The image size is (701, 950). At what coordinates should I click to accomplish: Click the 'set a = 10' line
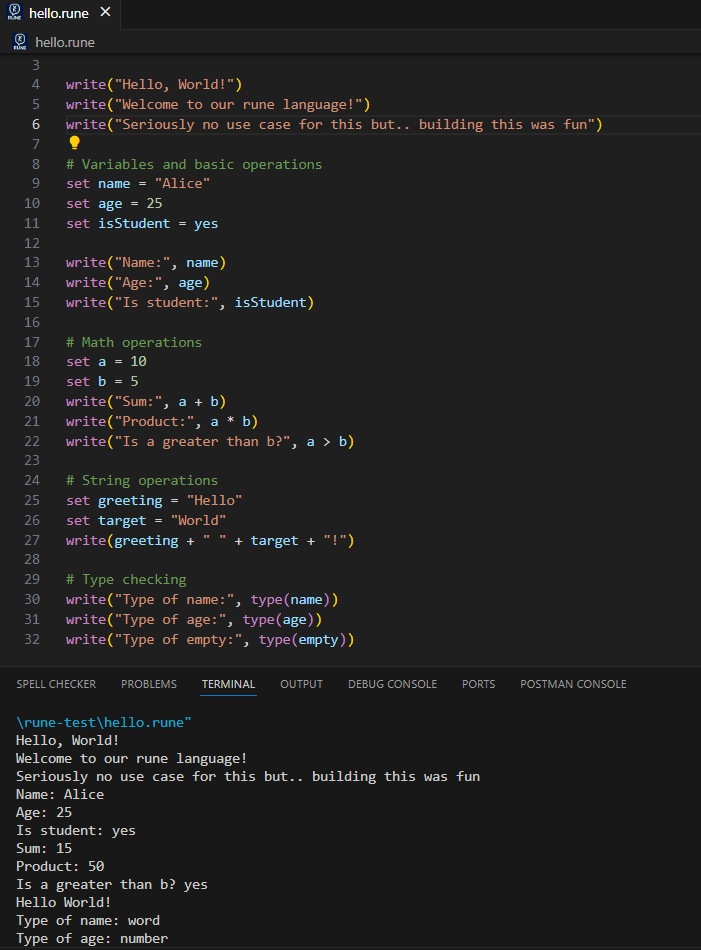tap(106, 362)
